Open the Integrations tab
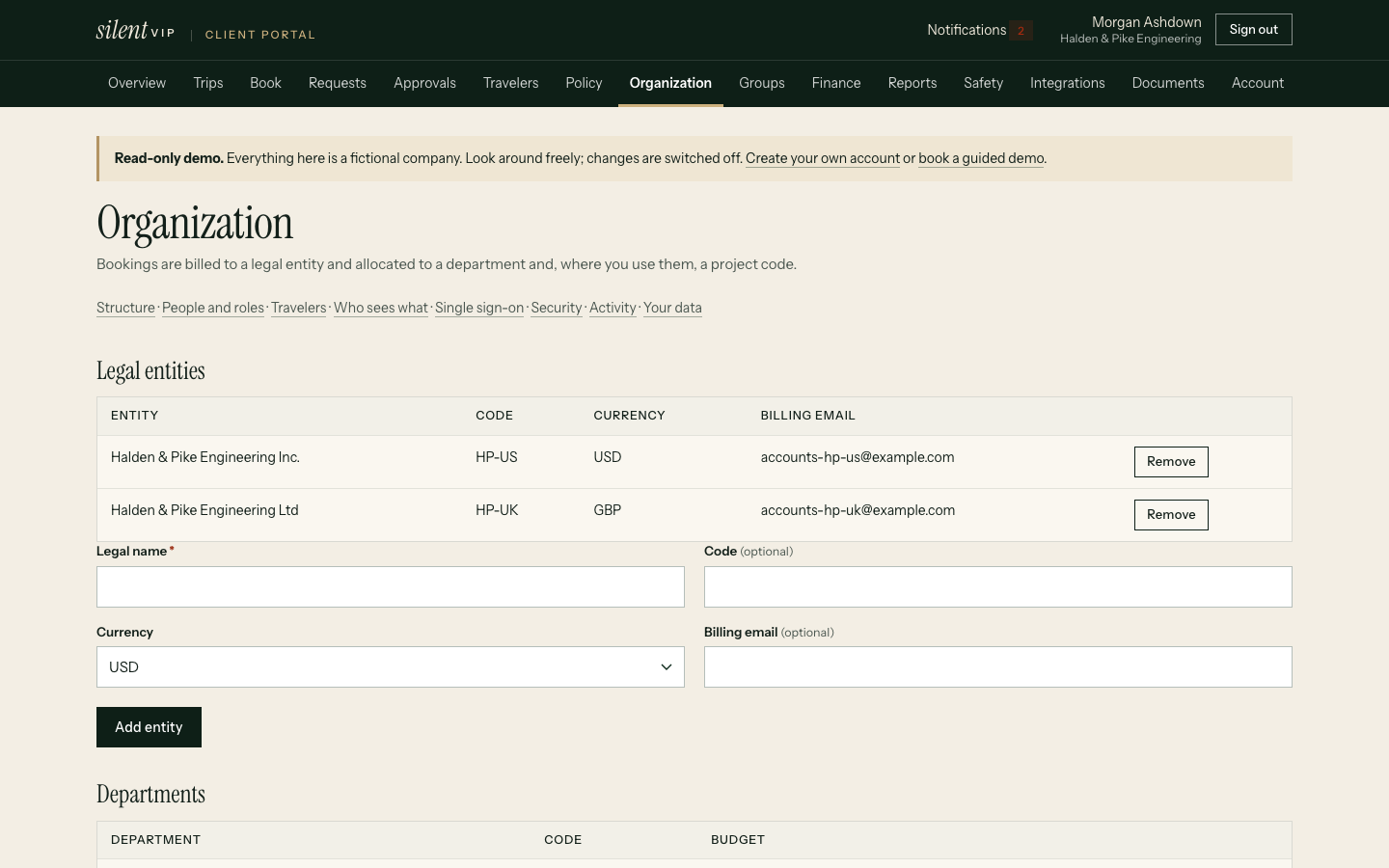Image resolution: width=1389 pixels, height=868 pixels. pyautogui.click(x=1068, y=83)
